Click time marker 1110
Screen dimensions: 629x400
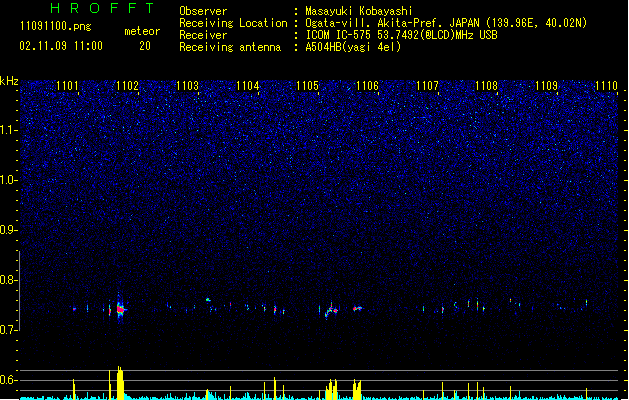[606, 86]
